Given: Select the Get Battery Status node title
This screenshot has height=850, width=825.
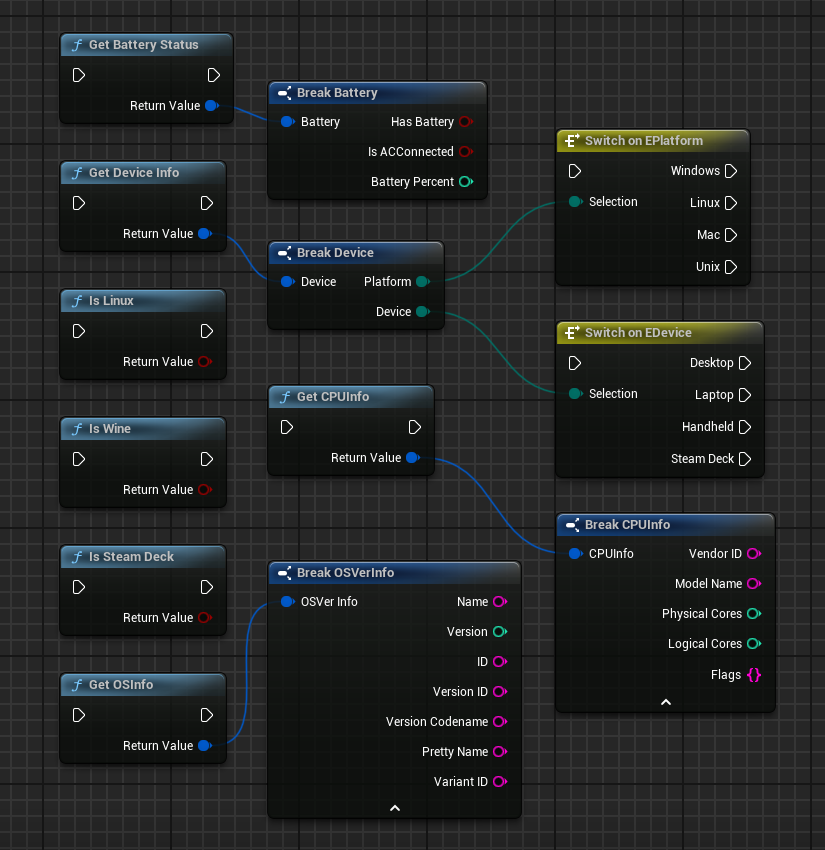Looking at the screenshot, I should (144, 45).
